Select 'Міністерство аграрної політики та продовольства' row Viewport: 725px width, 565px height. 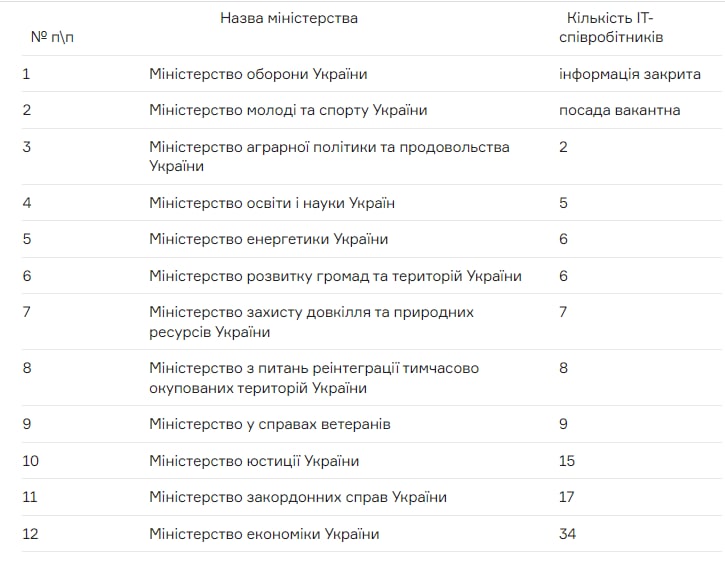click(371, 156)
